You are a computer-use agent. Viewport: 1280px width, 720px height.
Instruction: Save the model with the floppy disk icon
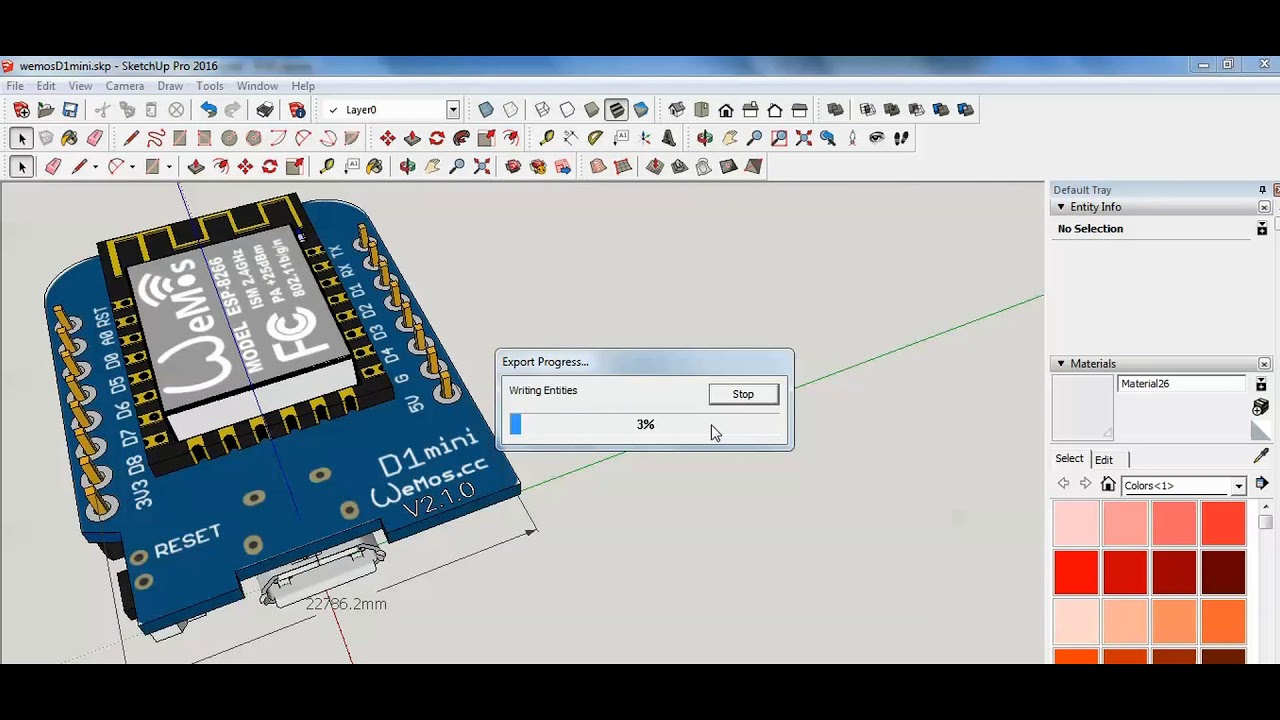(x=70, y=110)
